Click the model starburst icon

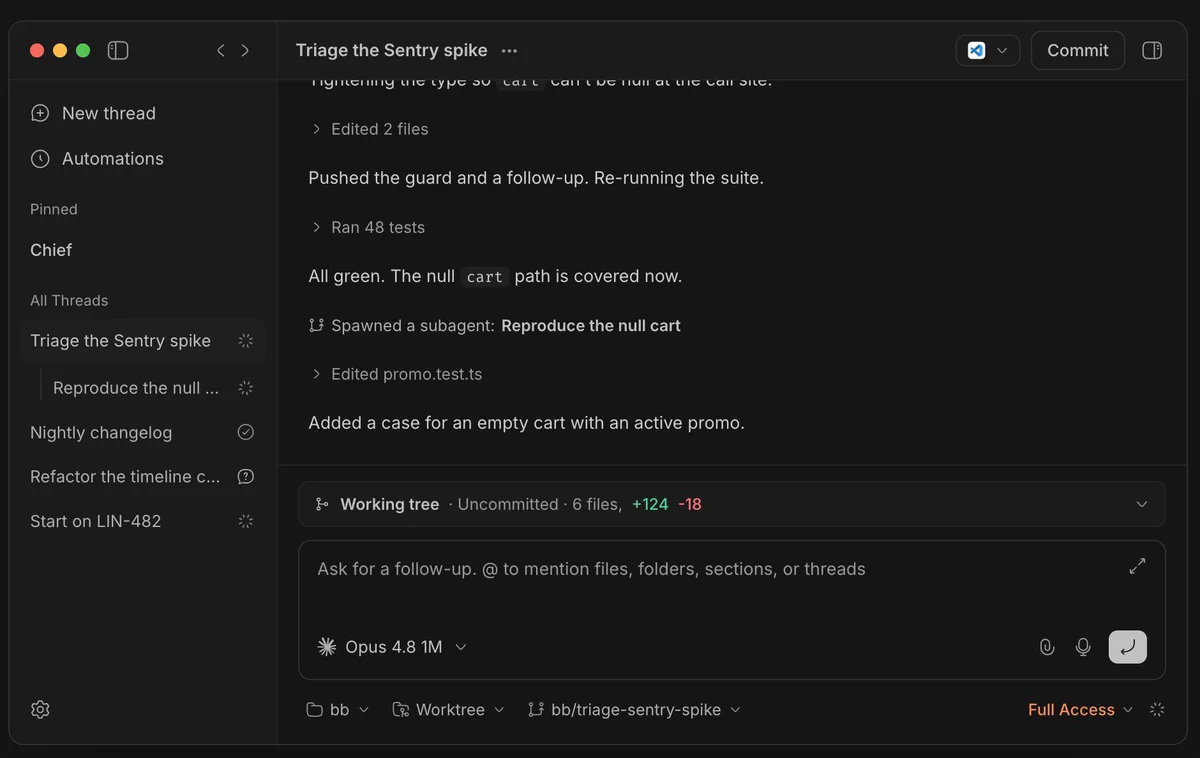[327, 647]
